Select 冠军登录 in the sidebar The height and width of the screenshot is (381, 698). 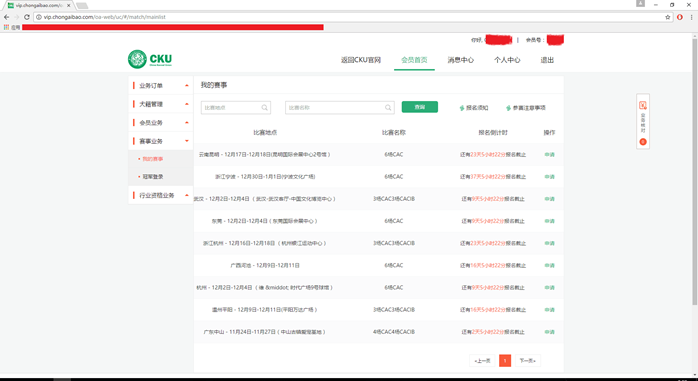pyautogui.click(x=153, y=177)
